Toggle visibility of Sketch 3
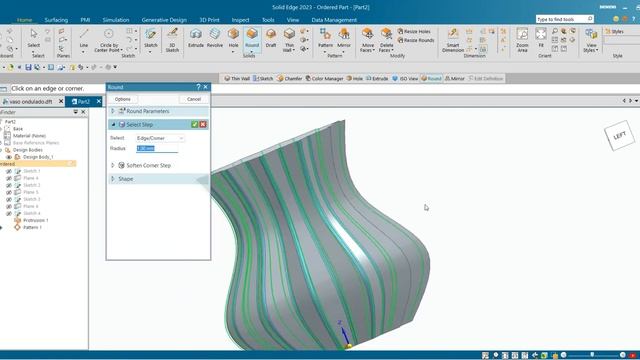This screenshot has height=360, width=640. click(x=9, y=199)
